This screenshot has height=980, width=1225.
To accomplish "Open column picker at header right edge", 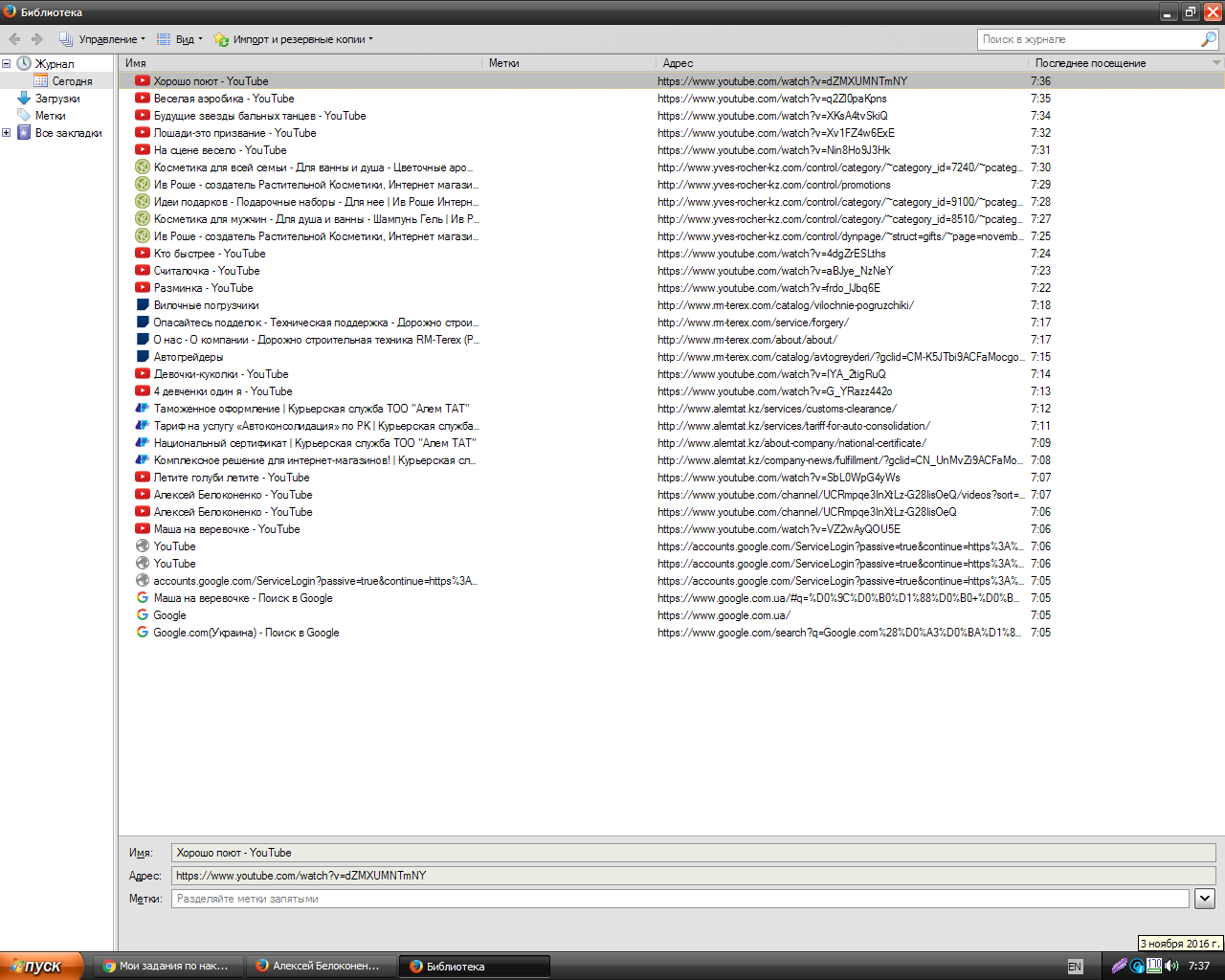I will [x=1216, y=63].
